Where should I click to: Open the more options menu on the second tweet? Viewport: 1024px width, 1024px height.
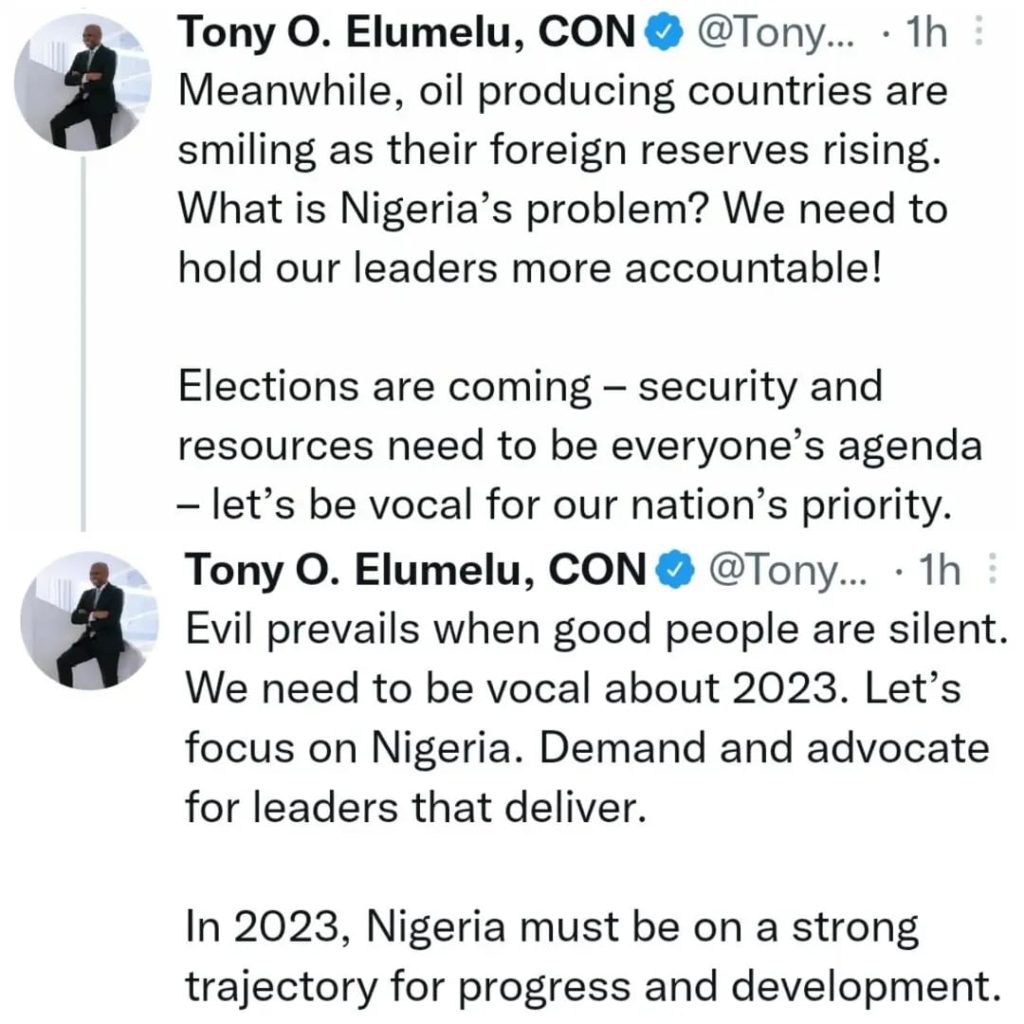click(x=992, y=571)
